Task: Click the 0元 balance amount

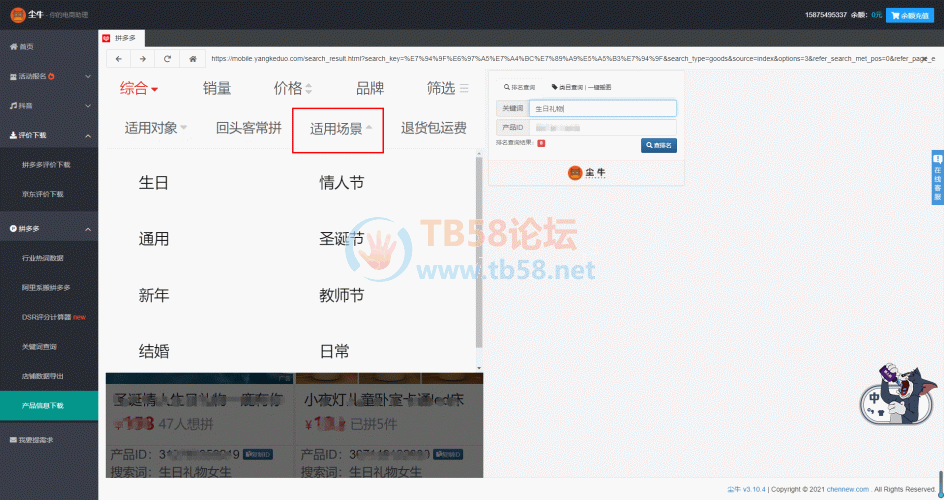Action: 877,15
